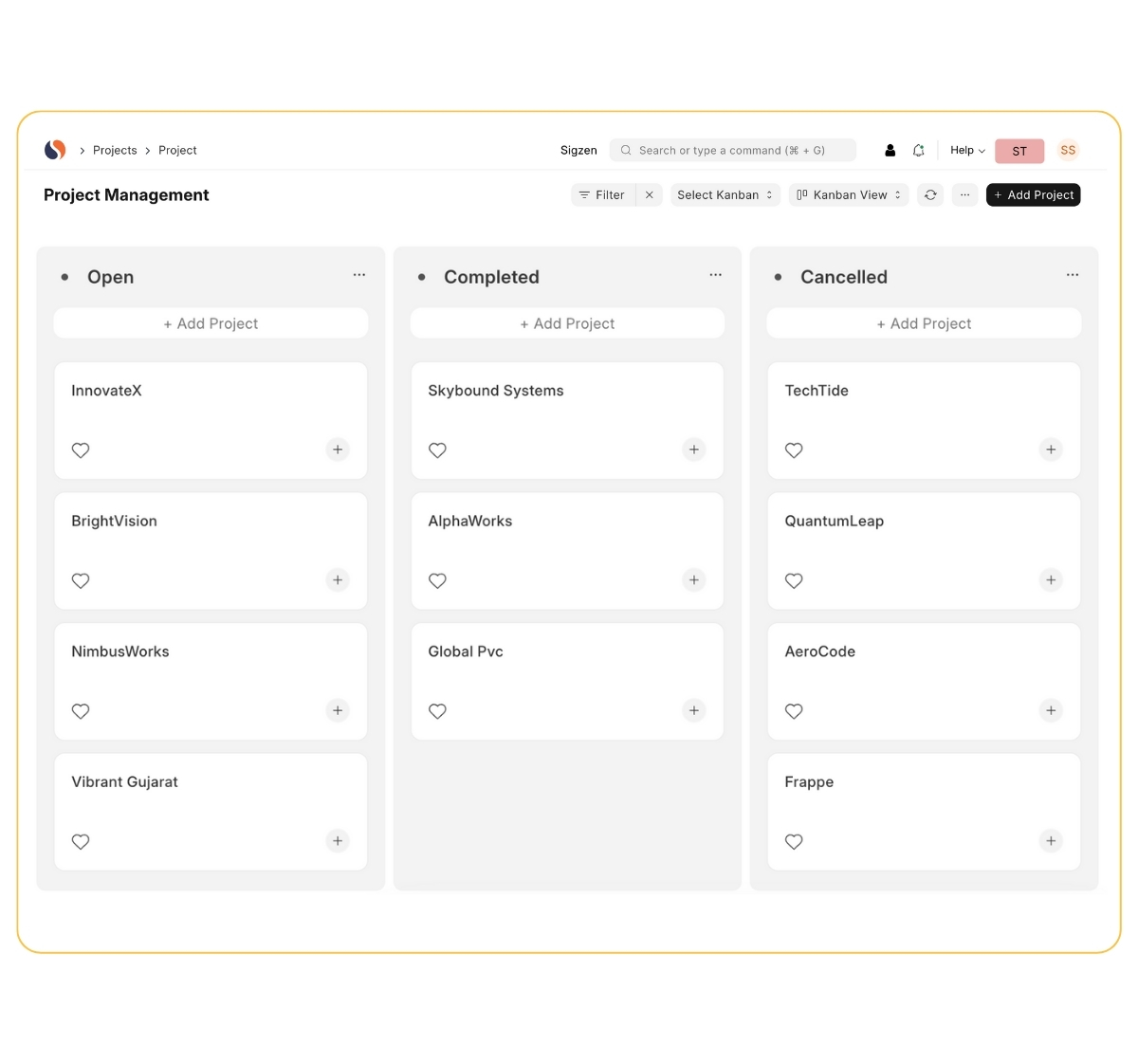Click the user profile silhouette icon
Viewport: 1138px width, 1064px height.
point(890,150)
